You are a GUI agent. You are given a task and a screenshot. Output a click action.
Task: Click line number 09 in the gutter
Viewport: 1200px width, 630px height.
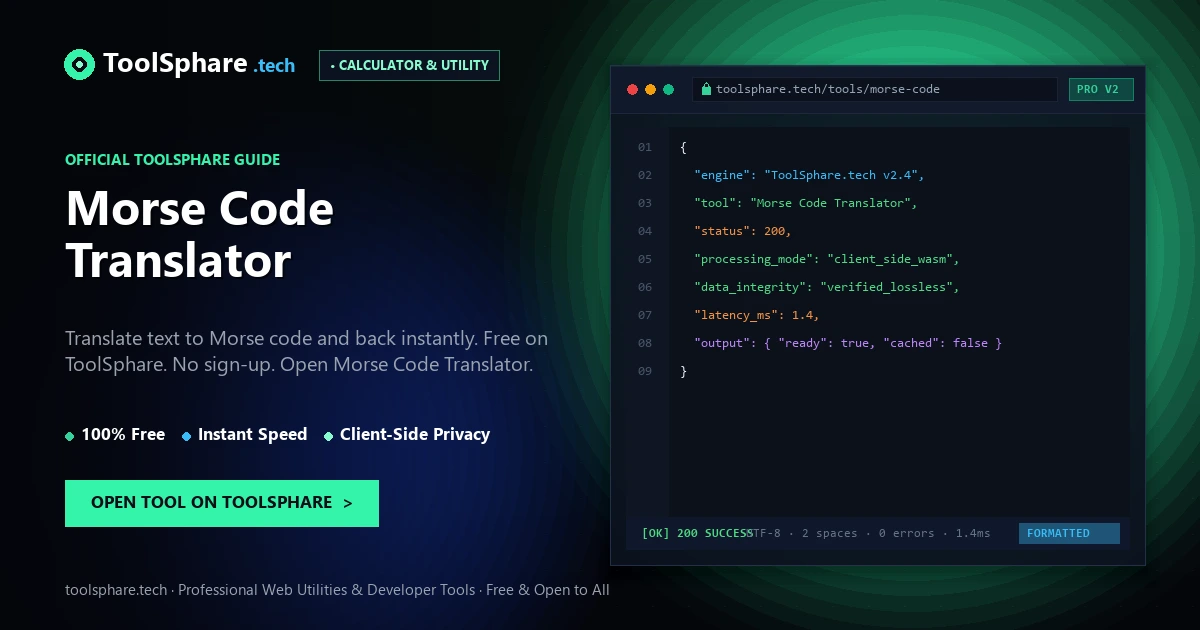(645, 371)
